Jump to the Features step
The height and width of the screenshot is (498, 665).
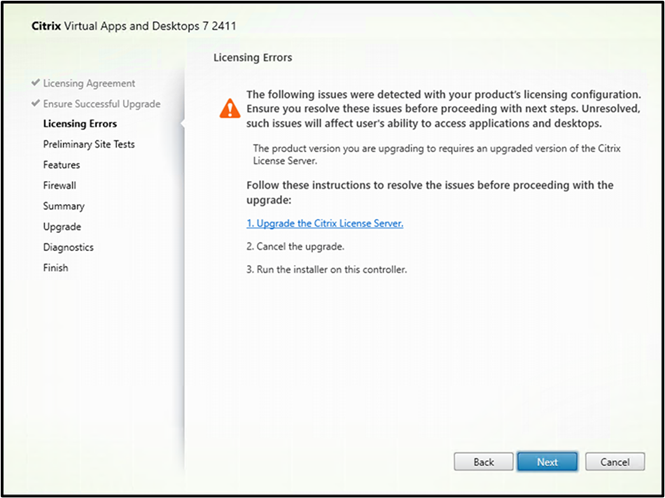click(61, 165)
